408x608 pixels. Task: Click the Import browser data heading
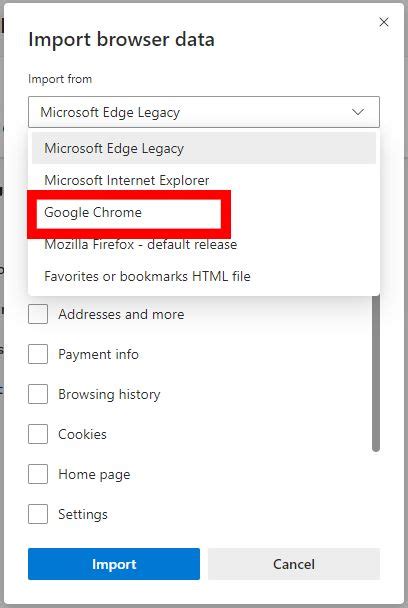coord(121,40)
